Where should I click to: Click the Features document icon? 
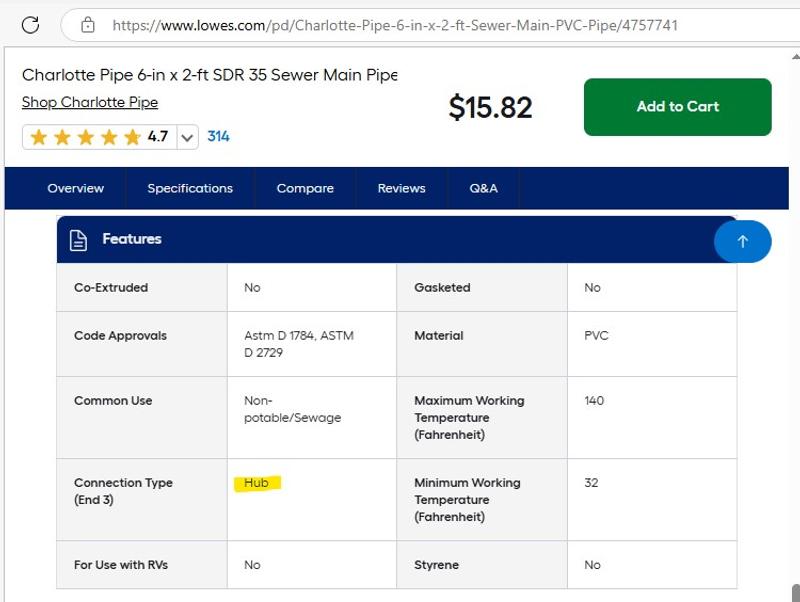tap(78, 240)
